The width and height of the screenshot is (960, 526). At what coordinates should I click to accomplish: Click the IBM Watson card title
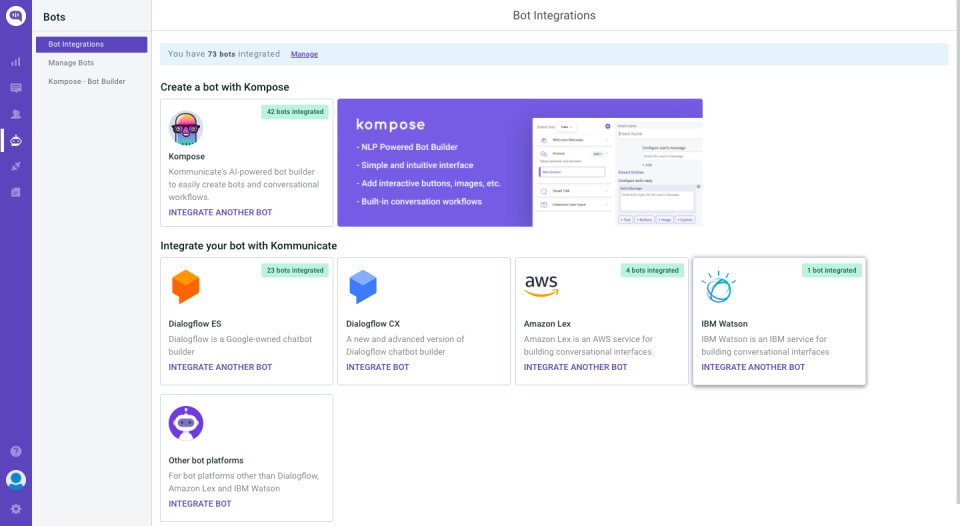[724, 324]
